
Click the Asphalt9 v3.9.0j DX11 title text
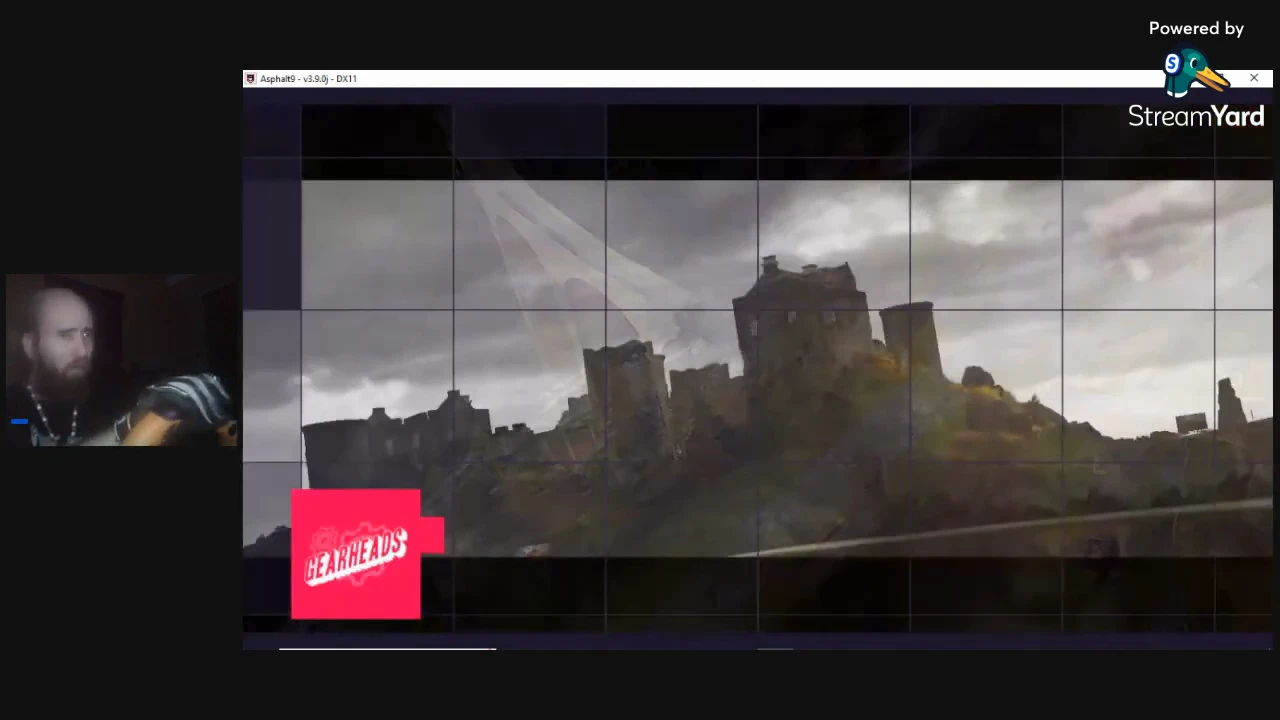(308, 79)
